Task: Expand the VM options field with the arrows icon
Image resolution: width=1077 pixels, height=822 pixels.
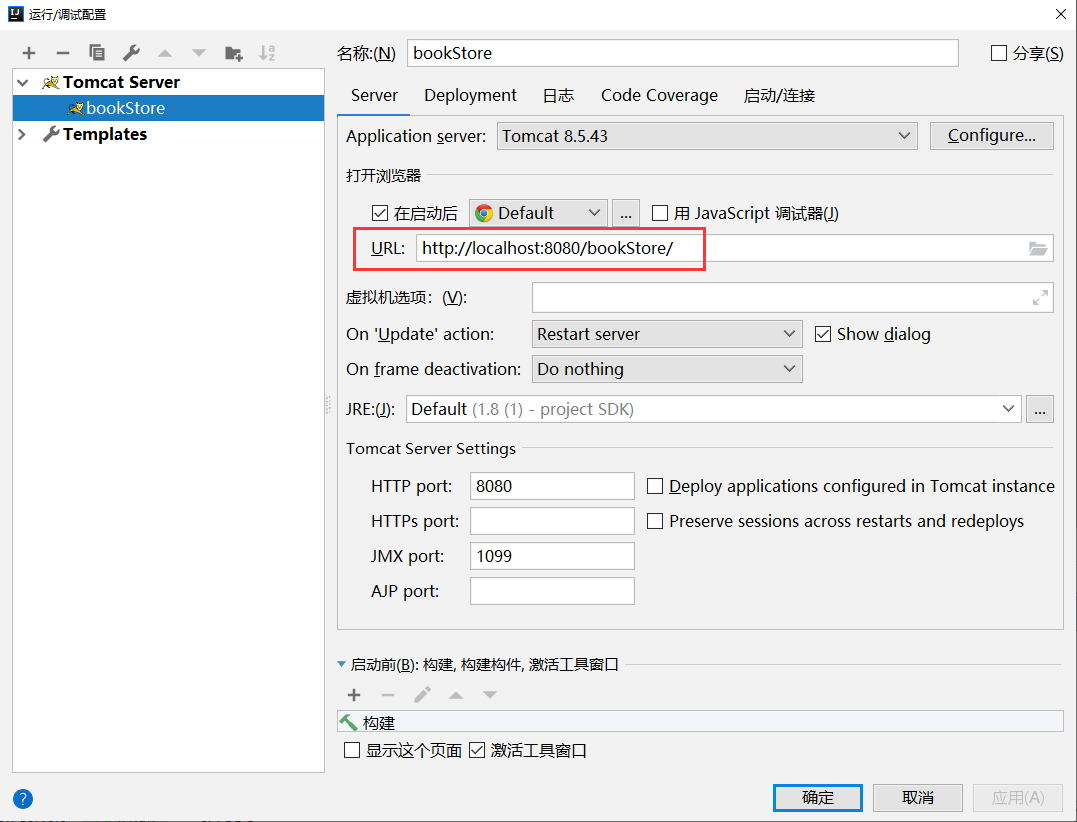Action: tap(1041, 297)
